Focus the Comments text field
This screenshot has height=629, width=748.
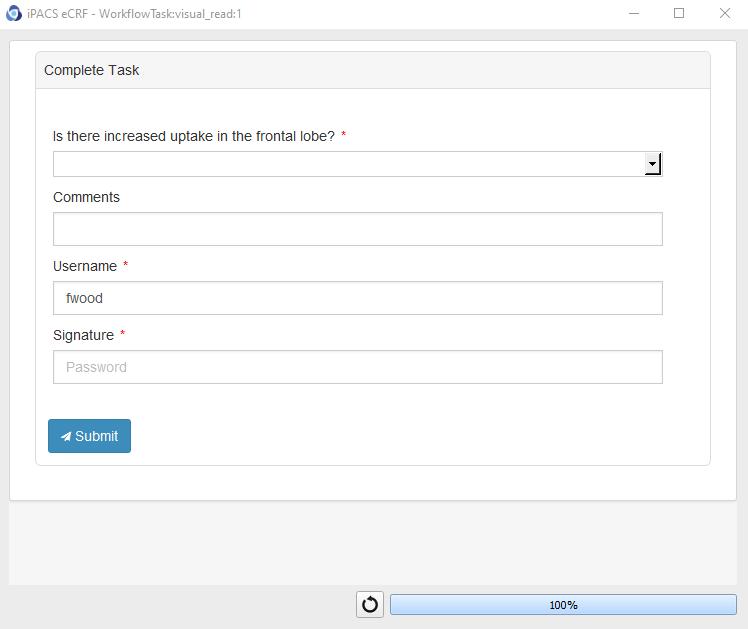[357, 229]
